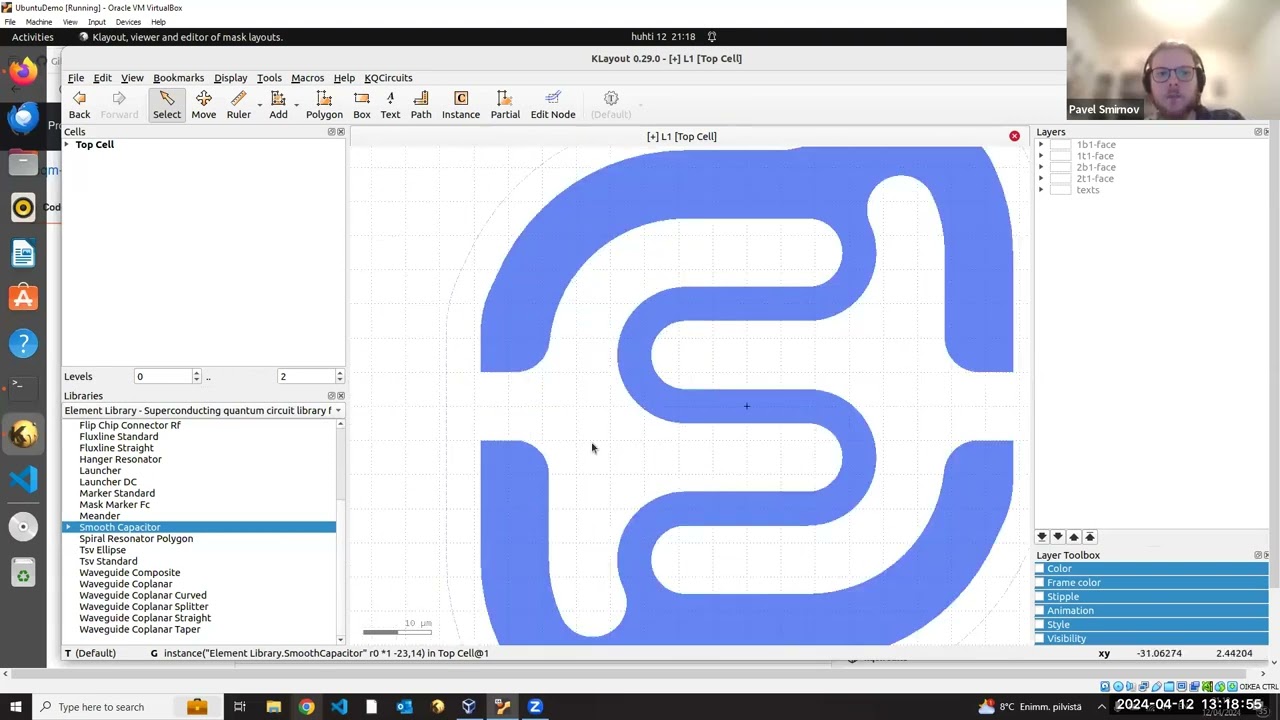Image resolution: width=1280 pixels, height=720 pixels.
Task: Undock the Cells panel float icon
Action: pos(331,132)
